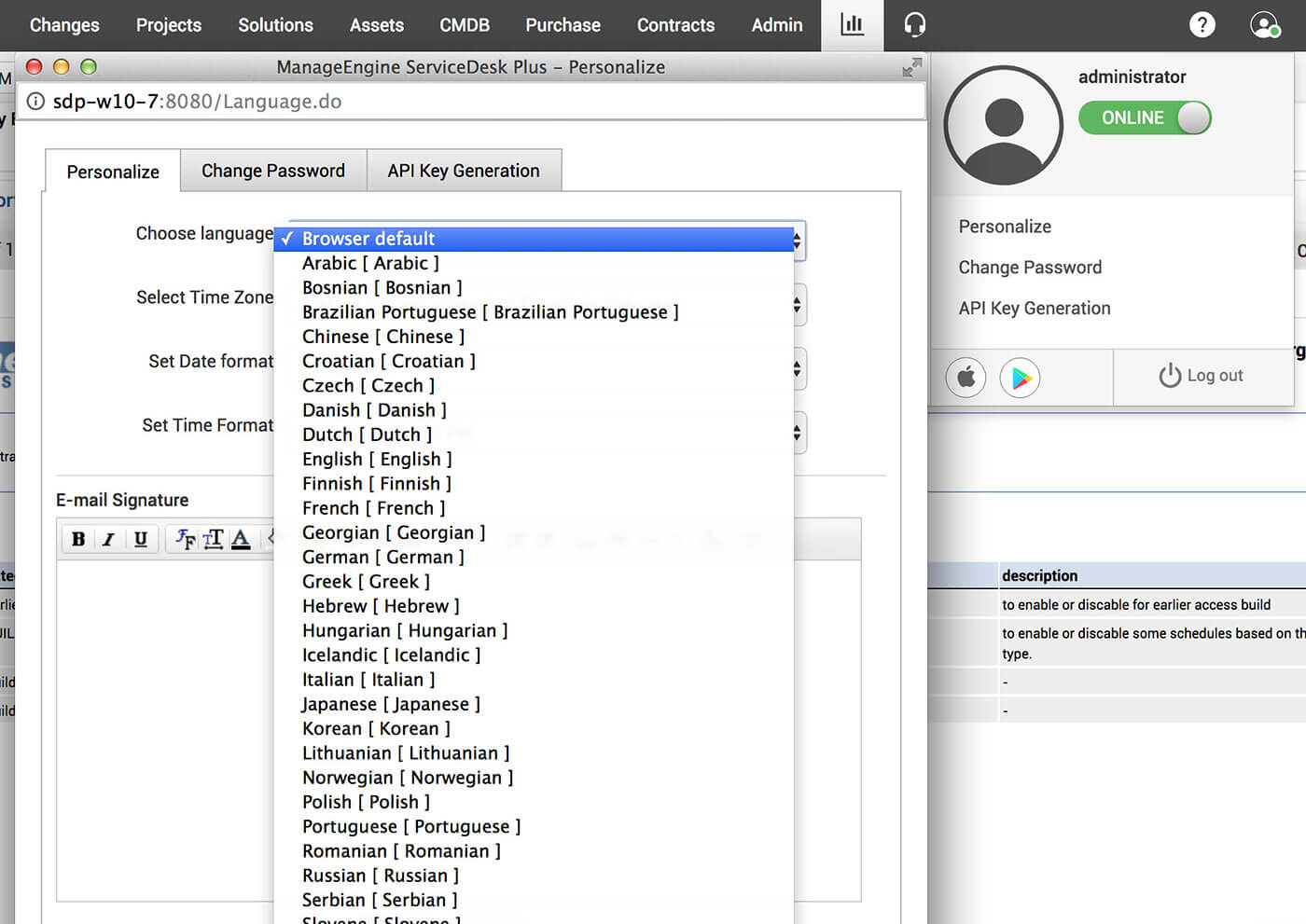Choose Japanese from the language list

point(535,704)
